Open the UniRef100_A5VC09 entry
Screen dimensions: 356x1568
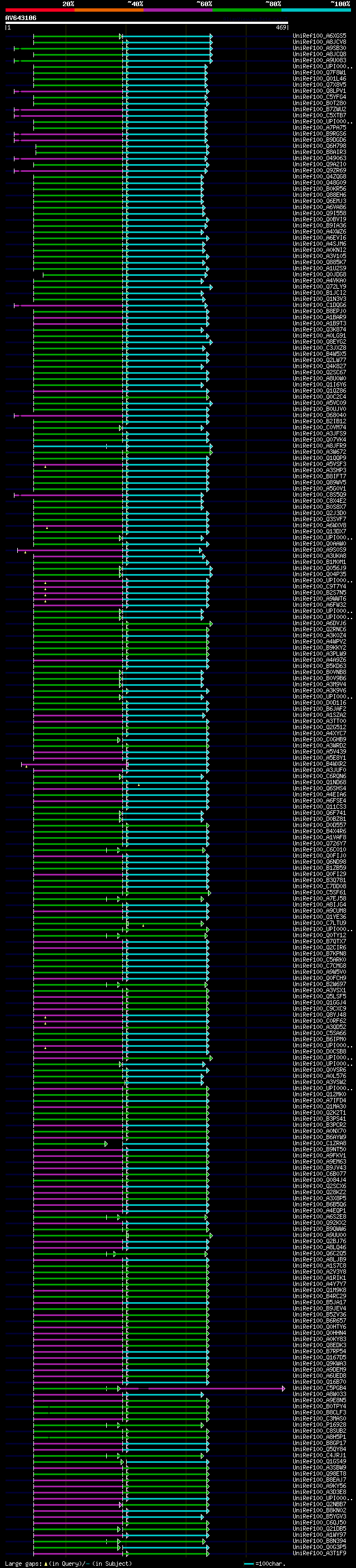[319, 403]
